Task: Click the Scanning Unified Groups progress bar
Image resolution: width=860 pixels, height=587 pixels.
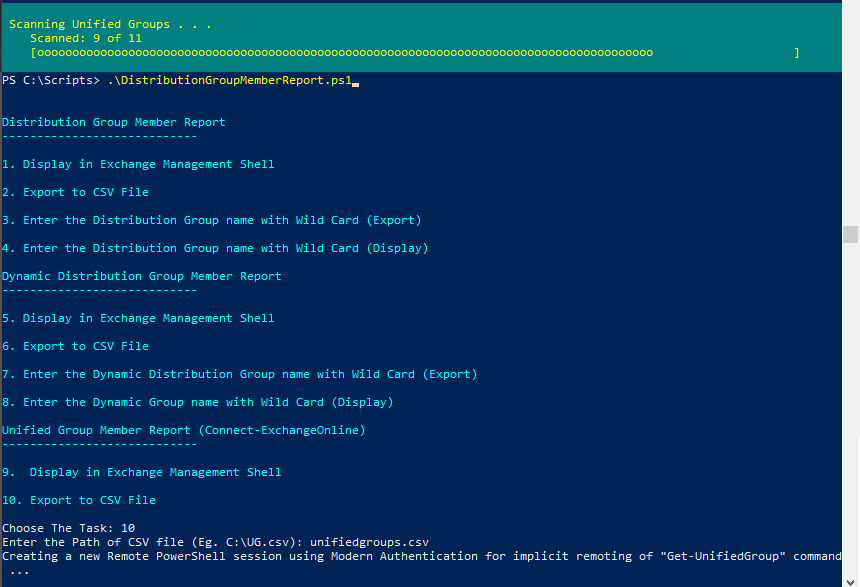Action: tap(415, 53)
